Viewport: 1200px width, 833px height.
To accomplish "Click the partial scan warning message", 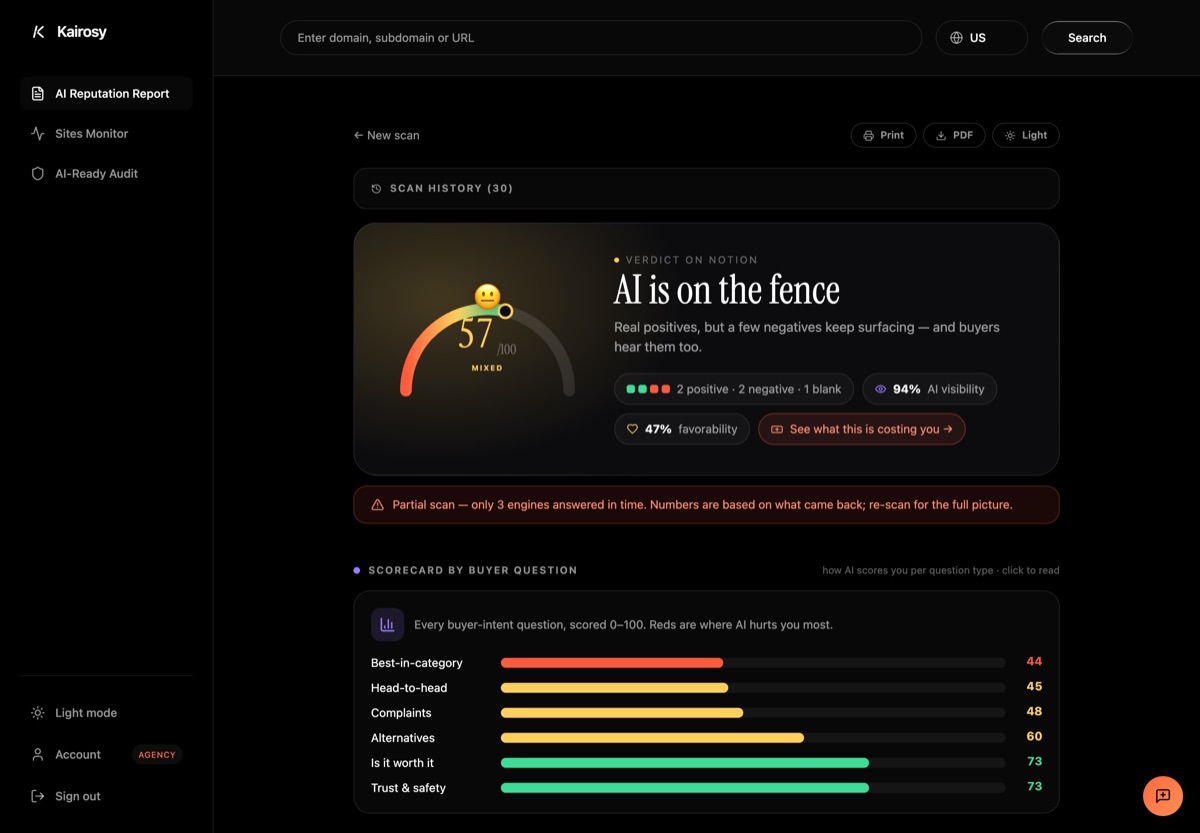I will pyautogui.click(x=702, y=505).
